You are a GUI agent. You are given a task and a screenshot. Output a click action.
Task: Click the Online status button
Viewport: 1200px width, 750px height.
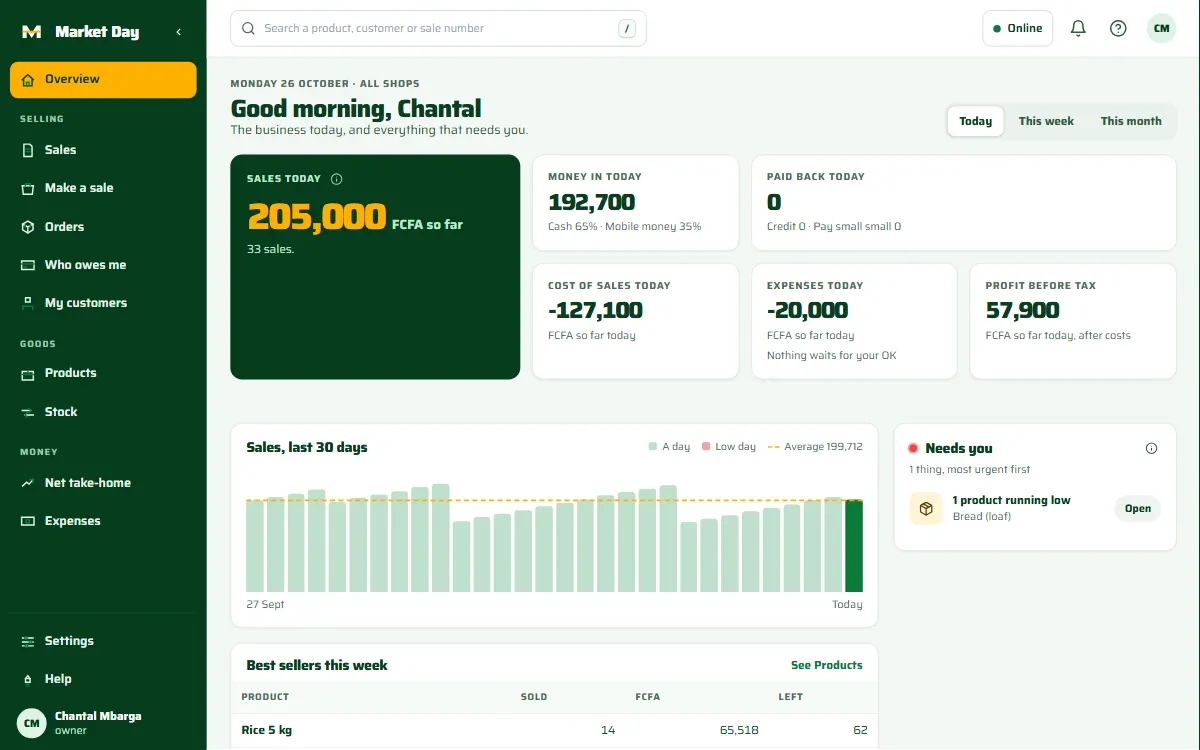pyautogui.click(x=1018, y=28)
